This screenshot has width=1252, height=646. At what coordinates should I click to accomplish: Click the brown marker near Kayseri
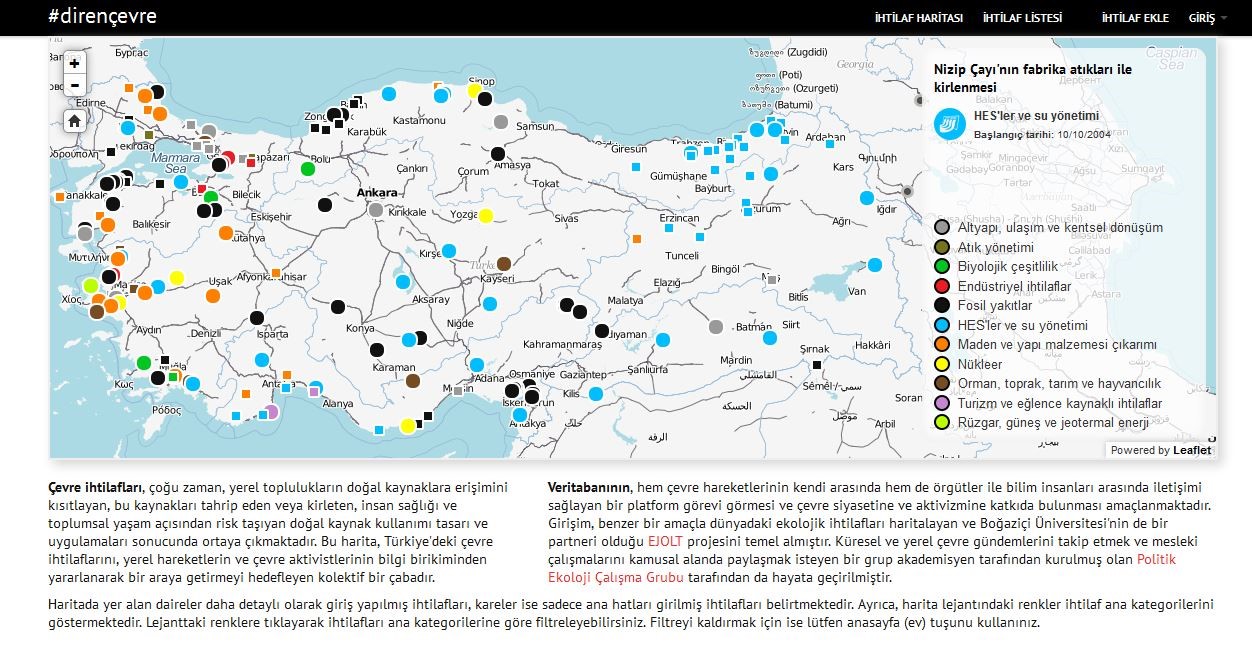[504, 264]
